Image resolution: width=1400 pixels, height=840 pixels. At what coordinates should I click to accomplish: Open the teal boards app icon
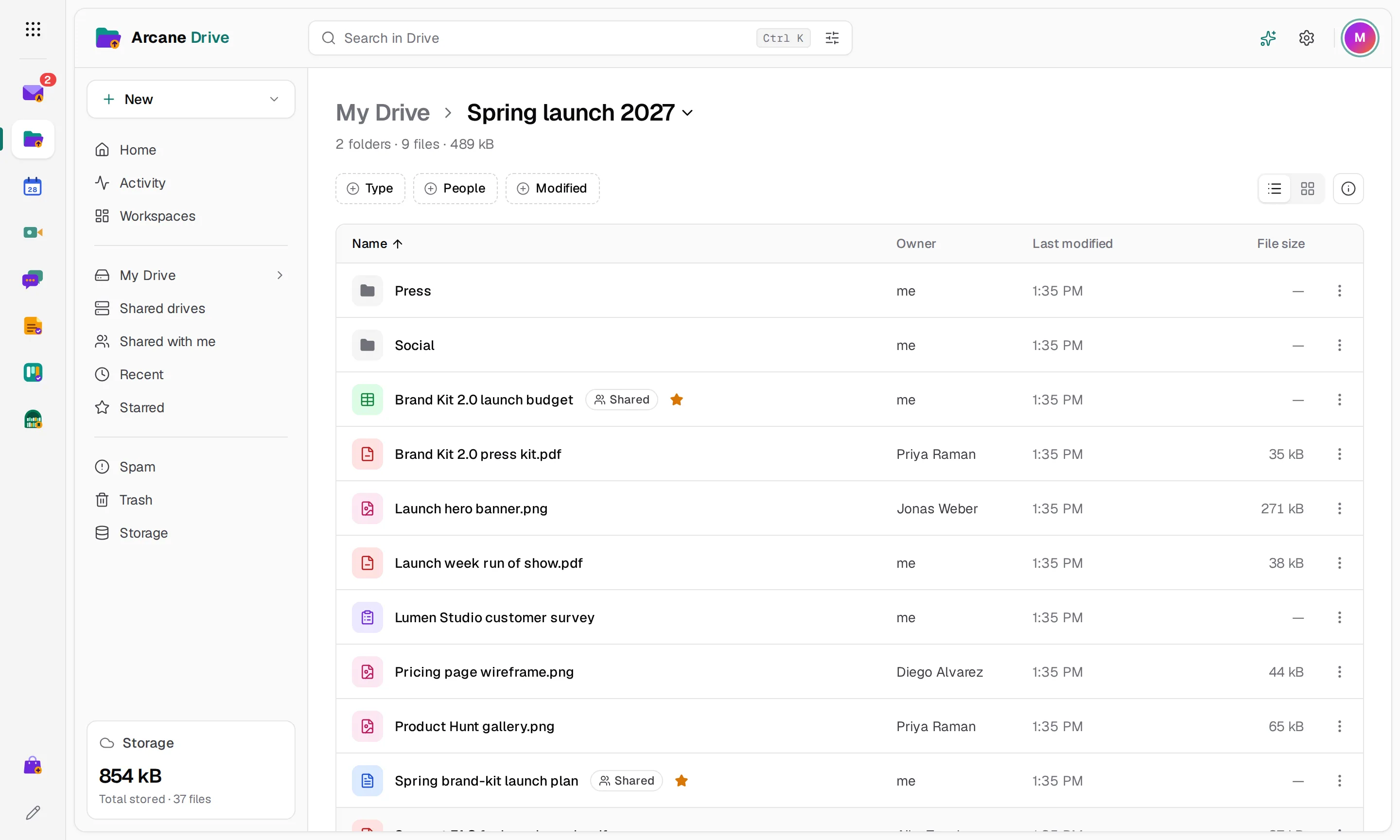tap(33, 372)
